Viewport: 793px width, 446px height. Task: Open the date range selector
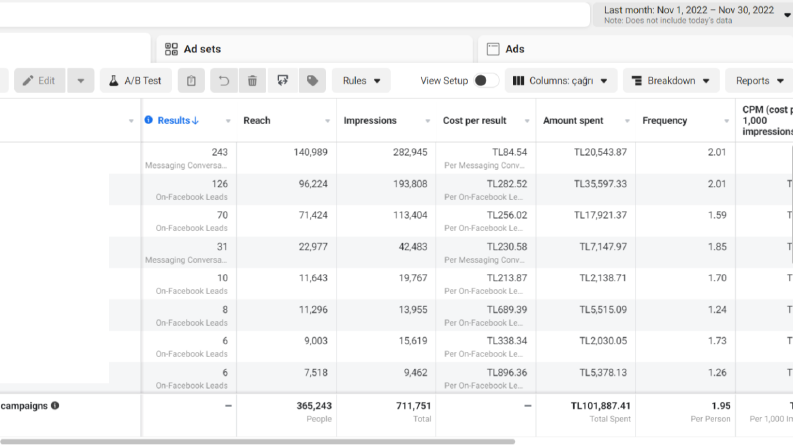pyautogui.click(x=693, y=15)
